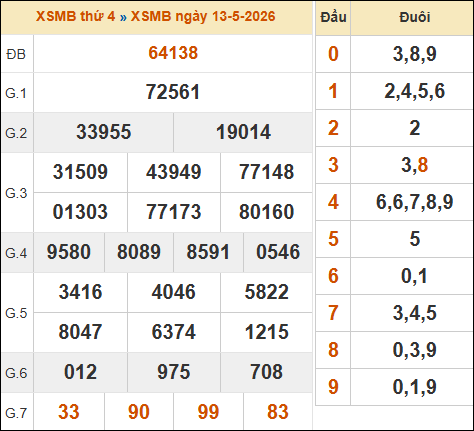Click the Đuôi column header

415,17
